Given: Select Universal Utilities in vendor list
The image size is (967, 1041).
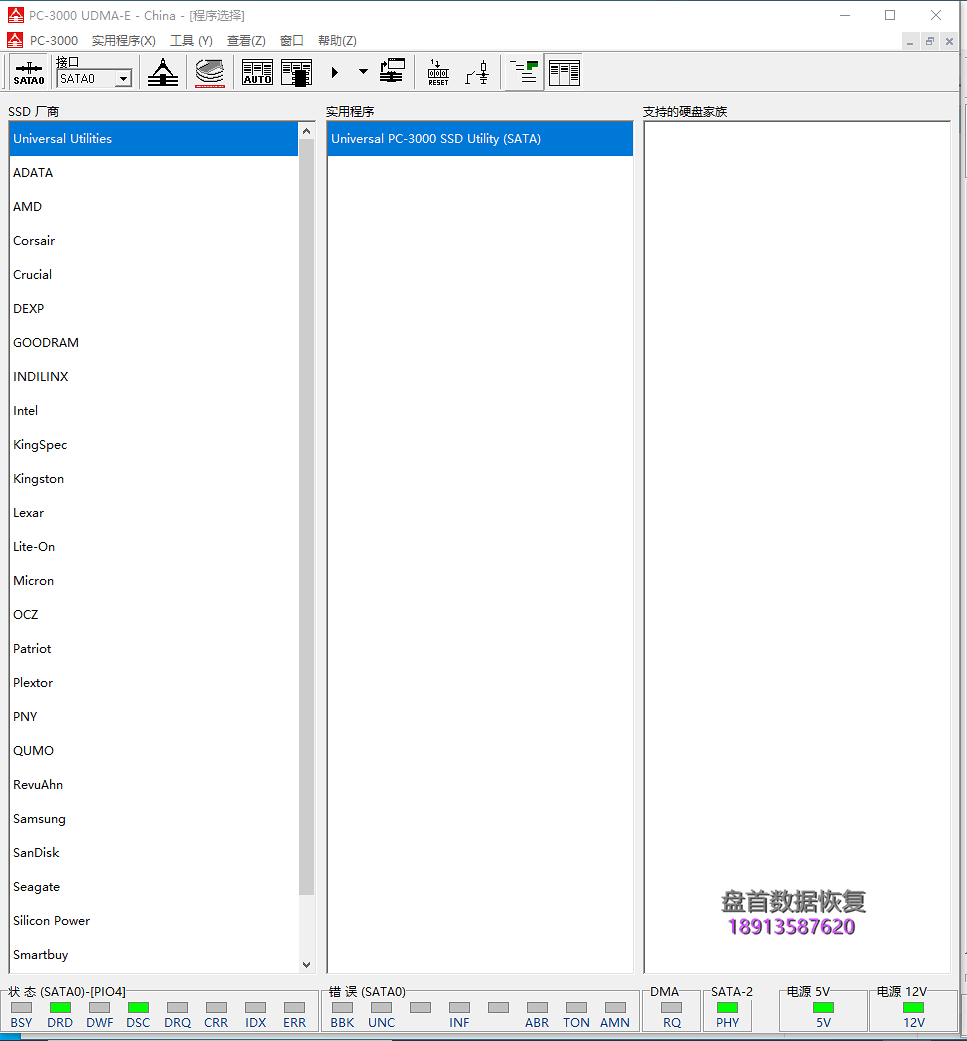Looking at the screenshot, I should [x=154, y=139].
